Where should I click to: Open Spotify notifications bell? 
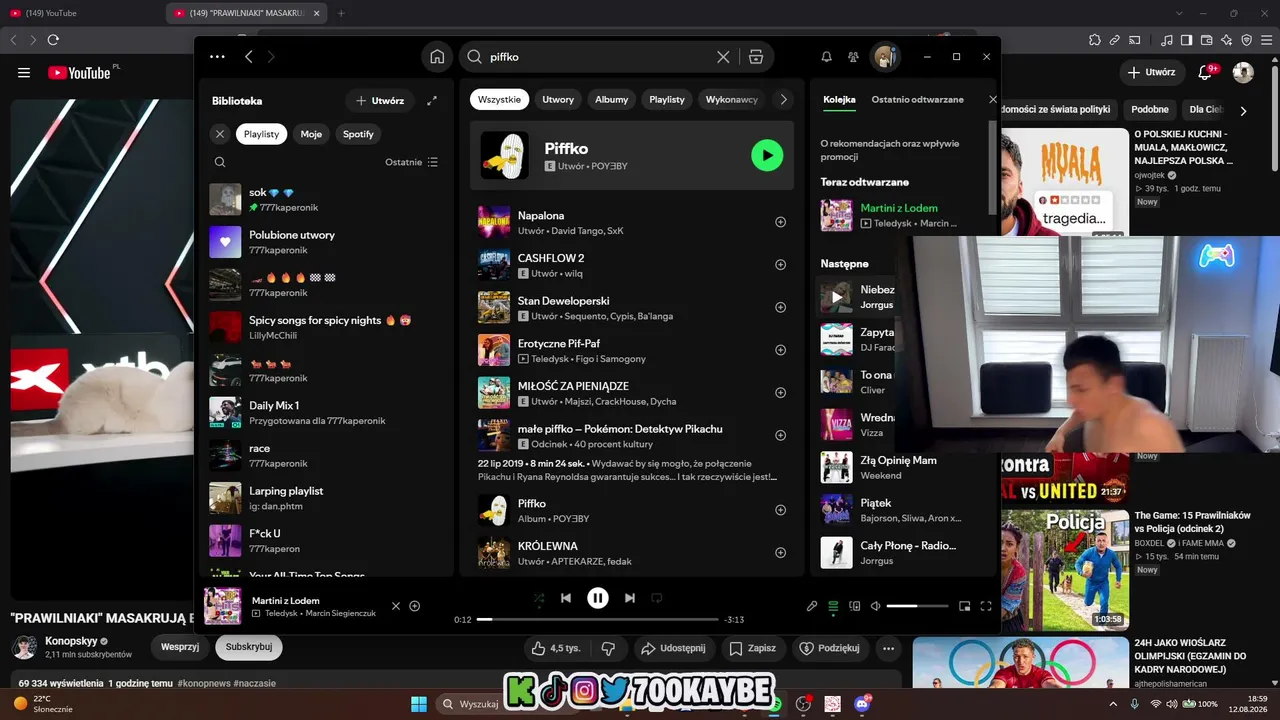coord(826,57)
